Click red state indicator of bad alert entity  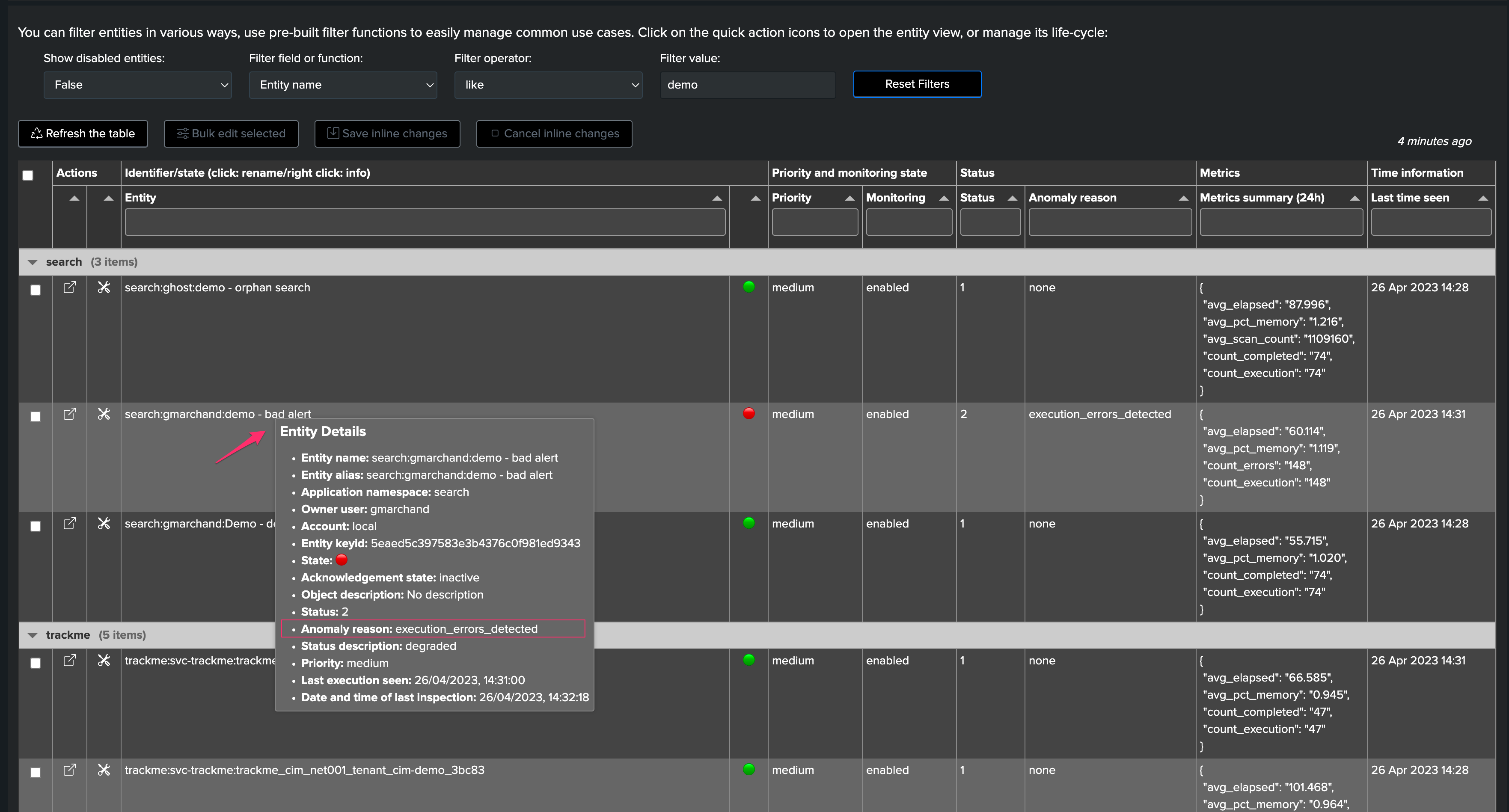pos(749,413)
